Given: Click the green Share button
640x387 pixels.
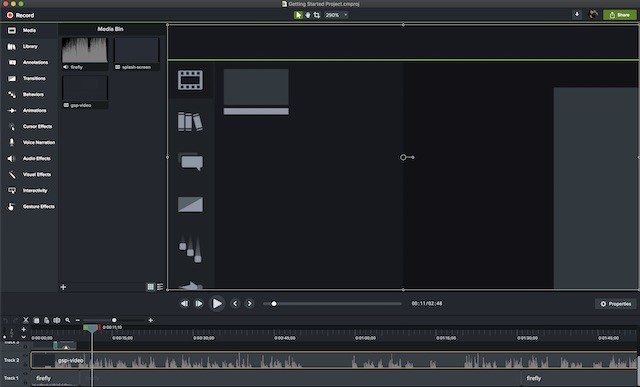Looking at the screenshot, I should [620, 15].
